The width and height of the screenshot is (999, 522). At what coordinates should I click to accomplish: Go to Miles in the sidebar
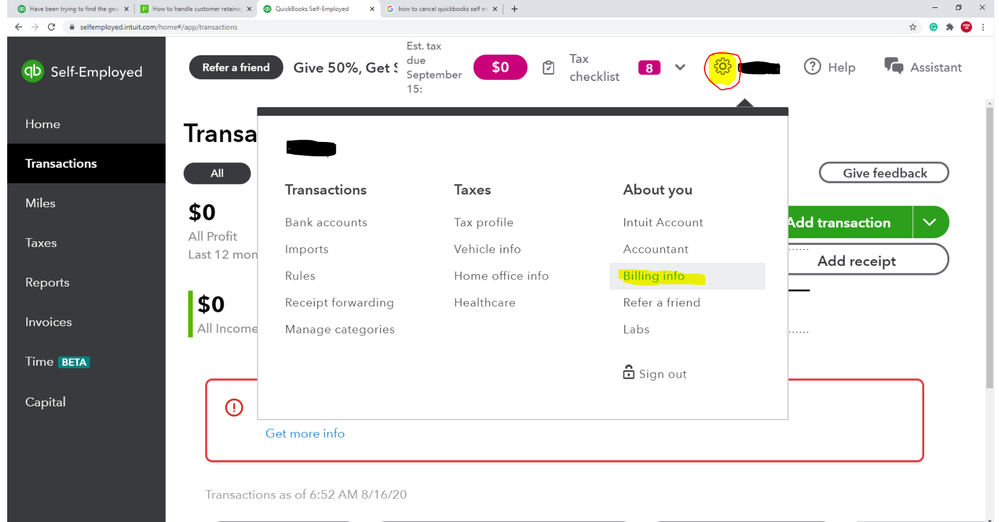click(x=40, y=203)
